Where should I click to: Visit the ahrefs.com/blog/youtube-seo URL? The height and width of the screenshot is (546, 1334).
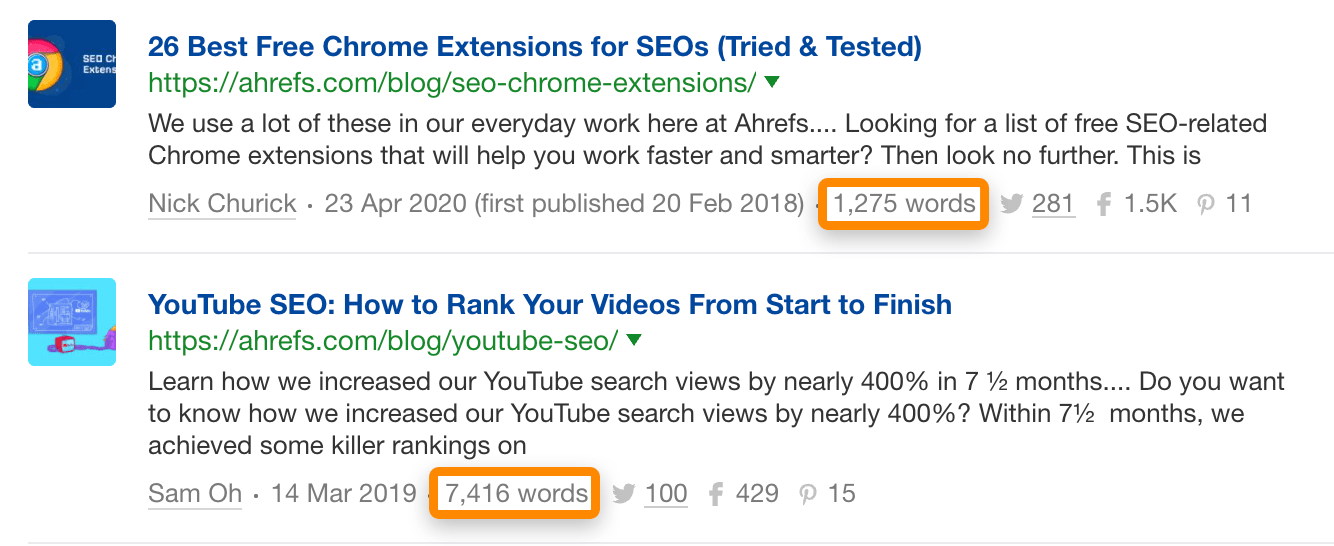[x=382, y=340]
